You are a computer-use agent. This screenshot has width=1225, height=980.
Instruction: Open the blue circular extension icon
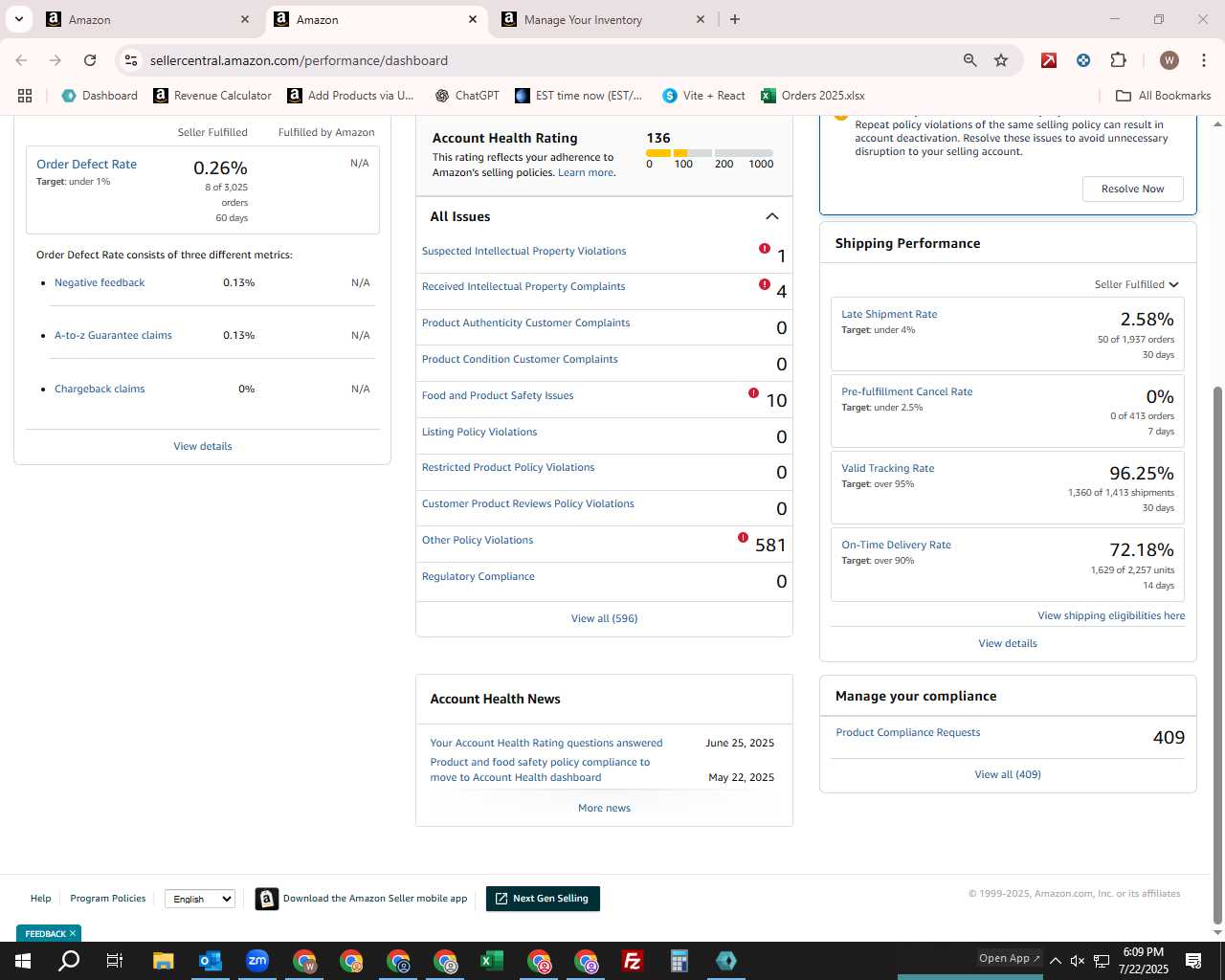[1083, 60]
